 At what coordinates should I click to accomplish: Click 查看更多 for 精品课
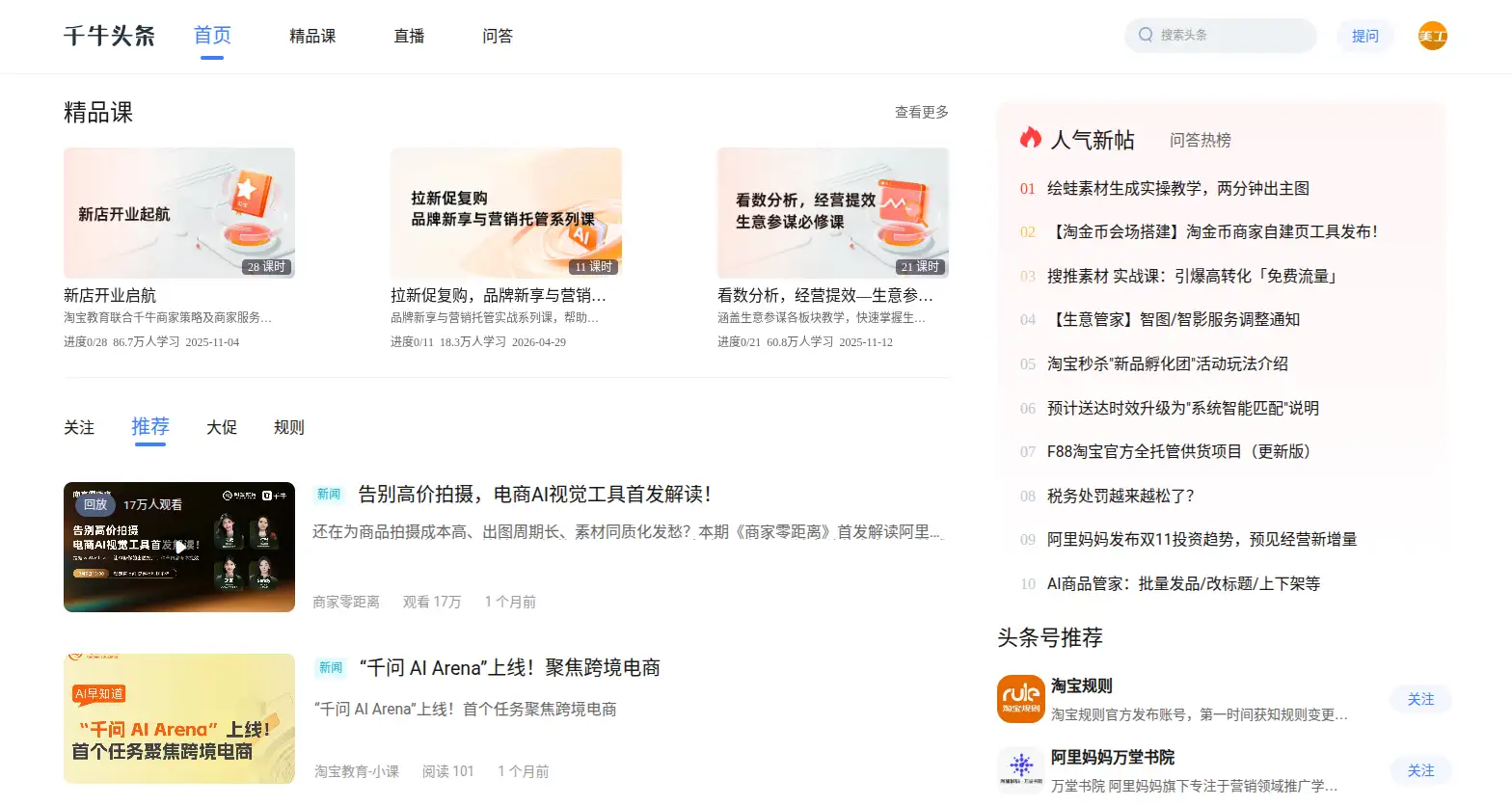point(922,112)
